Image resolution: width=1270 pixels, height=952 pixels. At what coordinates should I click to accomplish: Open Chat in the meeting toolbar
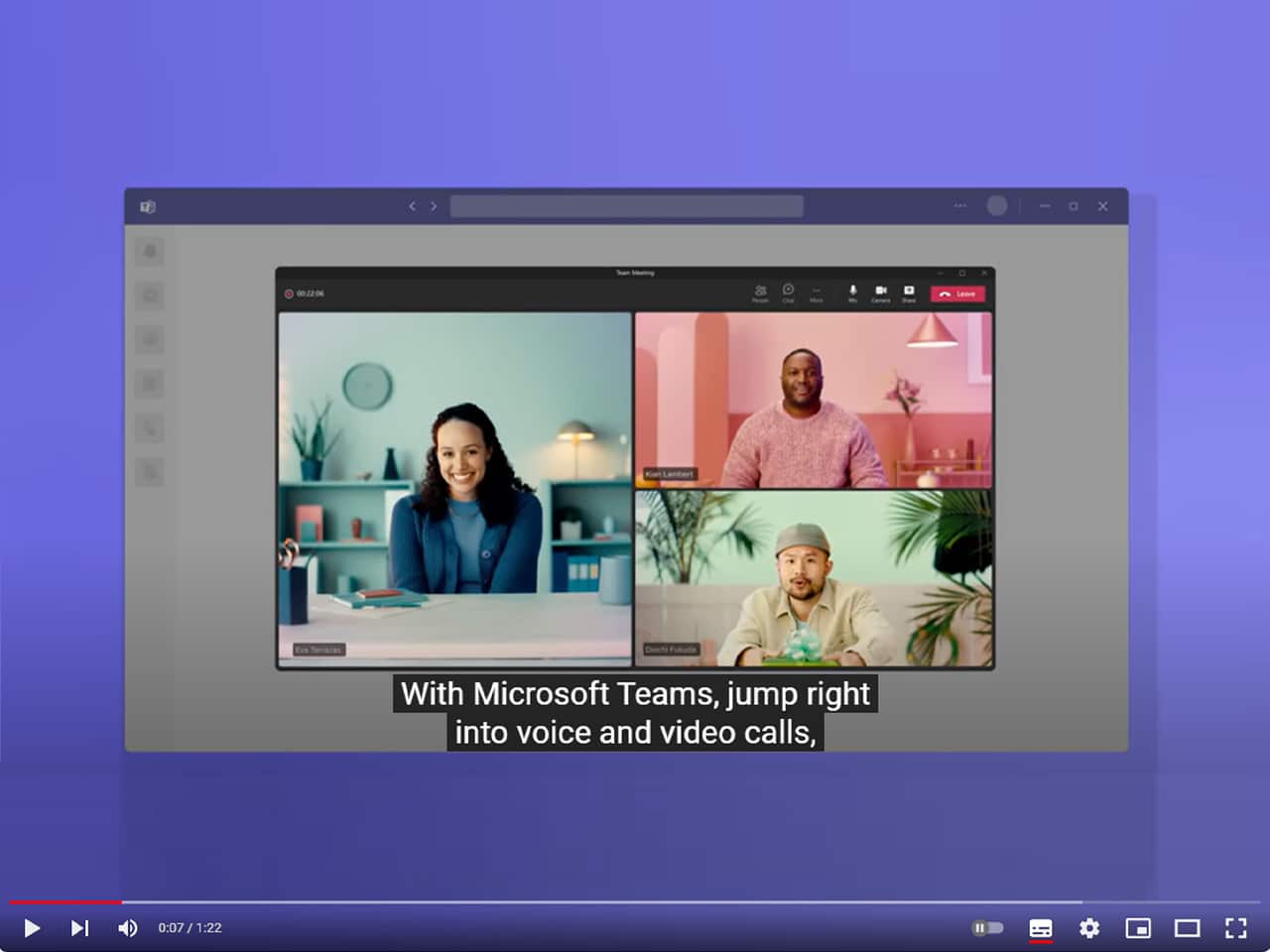coord(788,294)
